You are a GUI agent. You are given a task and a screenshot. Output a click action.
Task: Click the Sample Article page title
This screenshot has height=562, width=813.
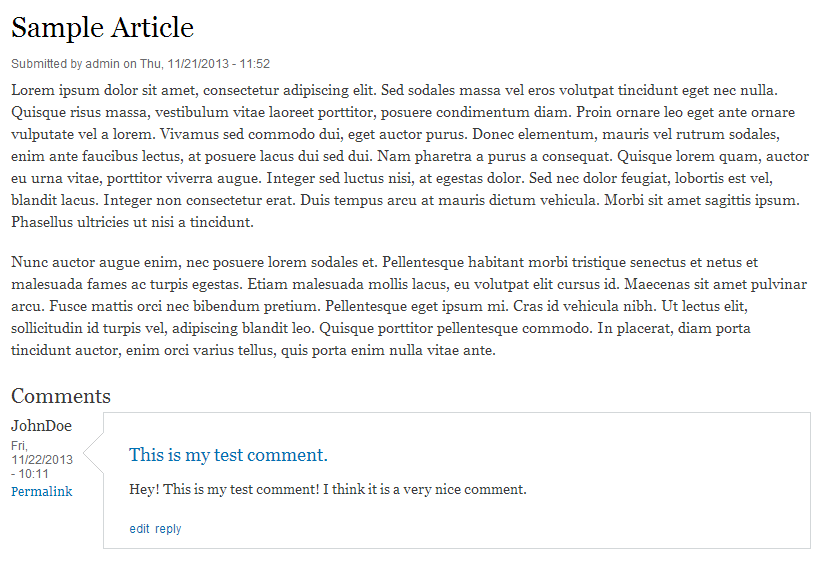[x=102, y=28]
